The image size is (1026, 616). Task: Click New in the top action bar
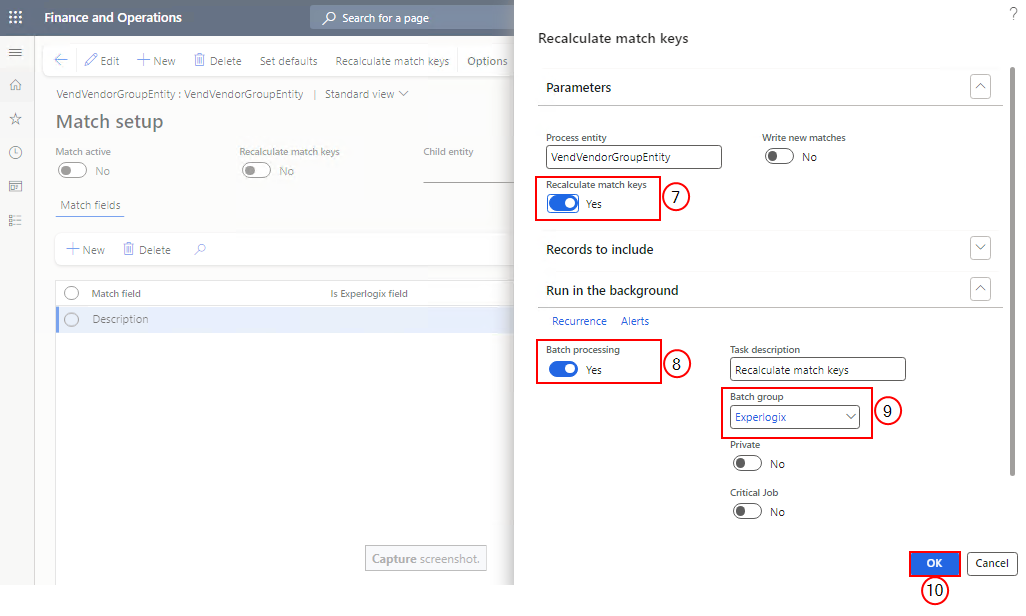coord(156,60)
